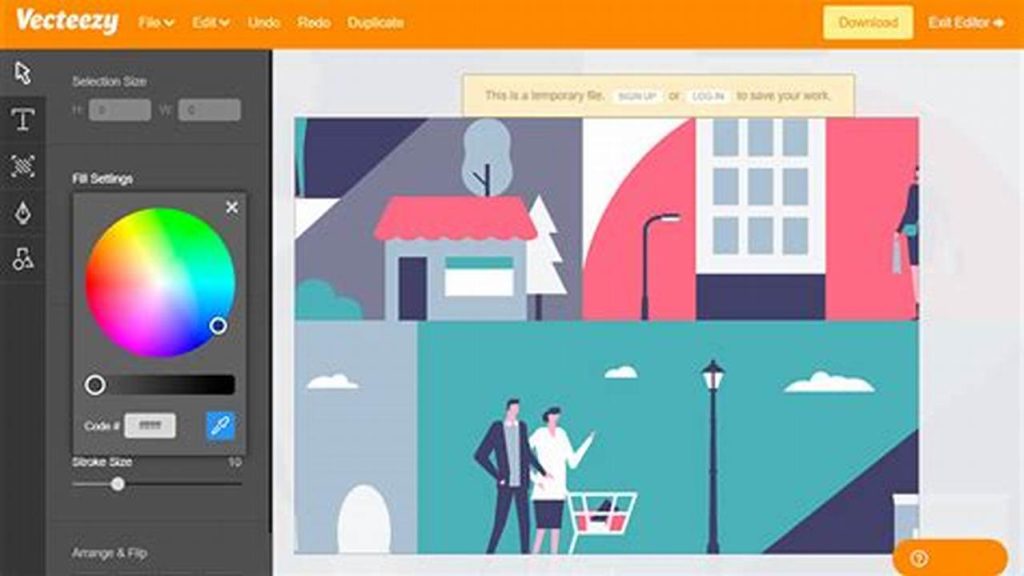Image resolution: width=1024 pixels, height=576 pixels.
Task: Click inside the Code # hex field
Action: [x=152, y=425]
